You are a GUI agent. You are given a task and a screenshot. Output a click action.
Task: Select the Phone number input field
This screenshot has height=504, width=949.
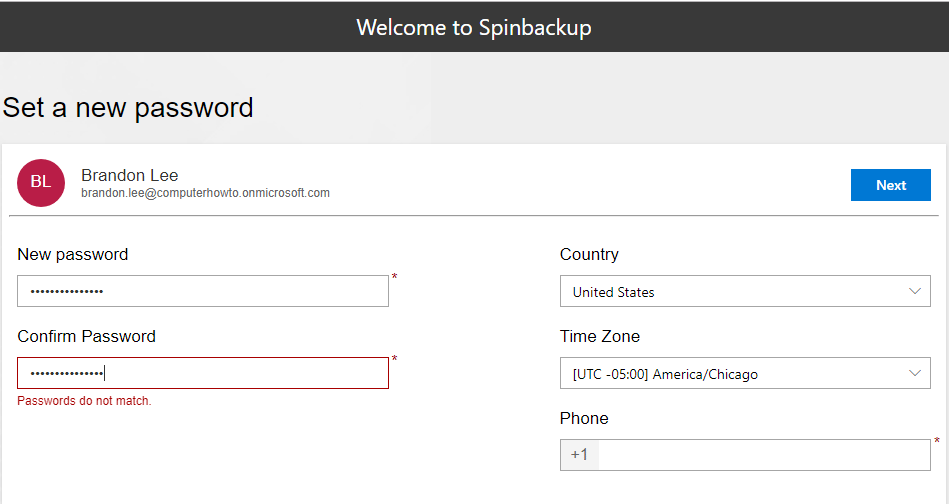coord(763,455)
